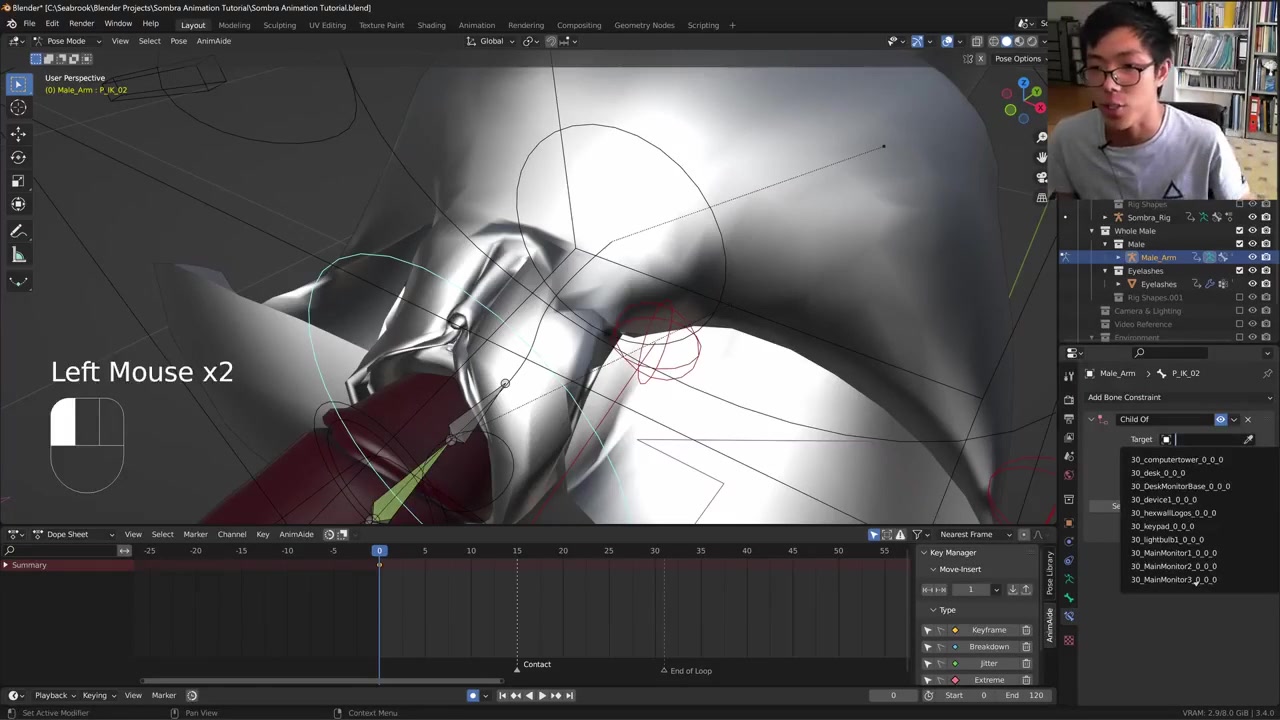Pick the Annotate tool
The width and height of the screenshot is (1280, 720).
[18, 231]
